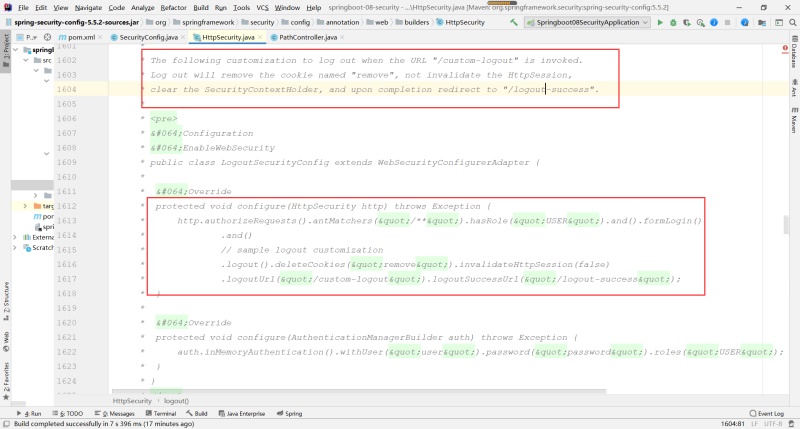This screenshot has width=800, height=429.
Task: Open the Spring tool window
Action: click(289, 414)
